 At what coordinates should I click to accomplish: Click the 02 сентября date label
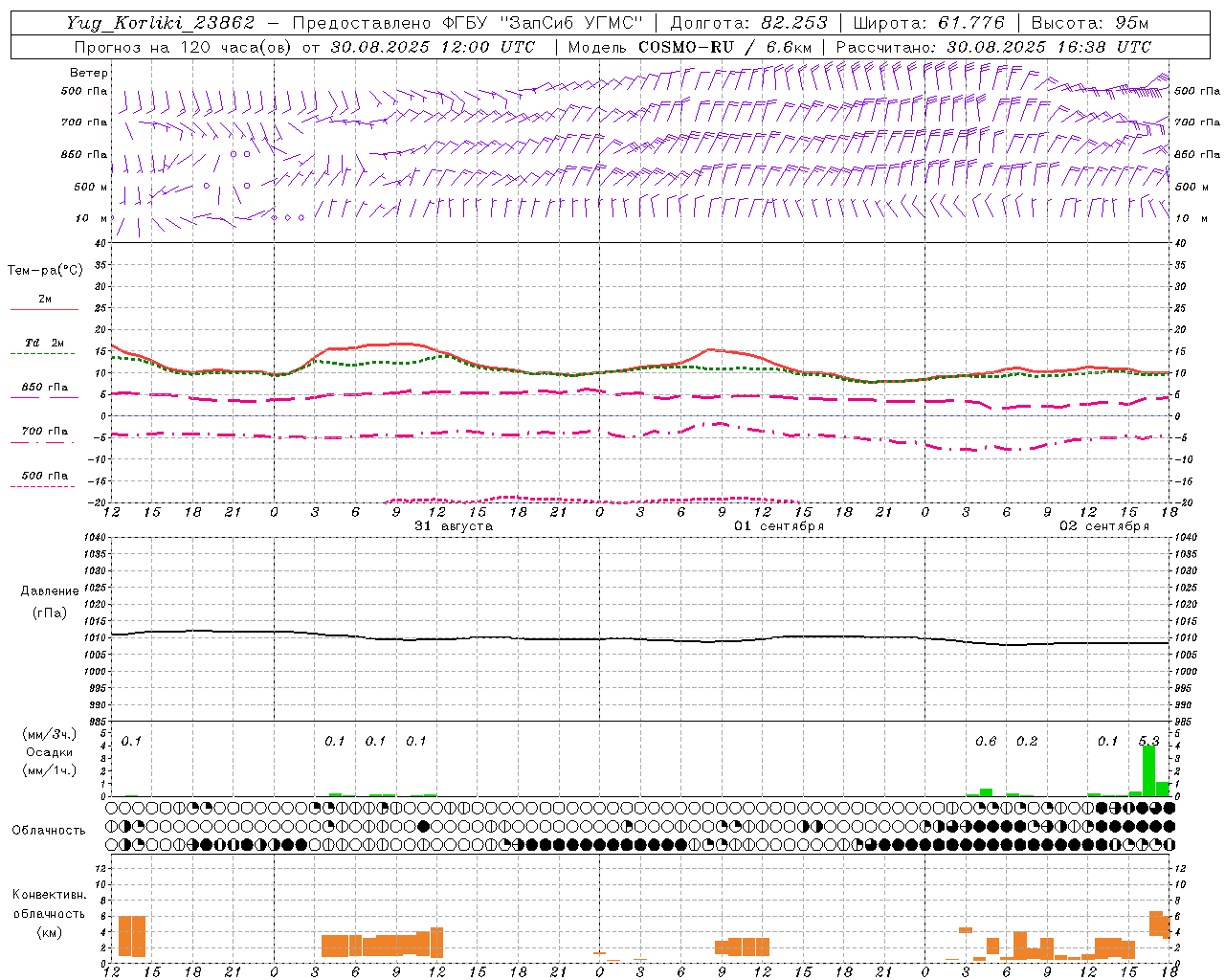click(1104, 526)
